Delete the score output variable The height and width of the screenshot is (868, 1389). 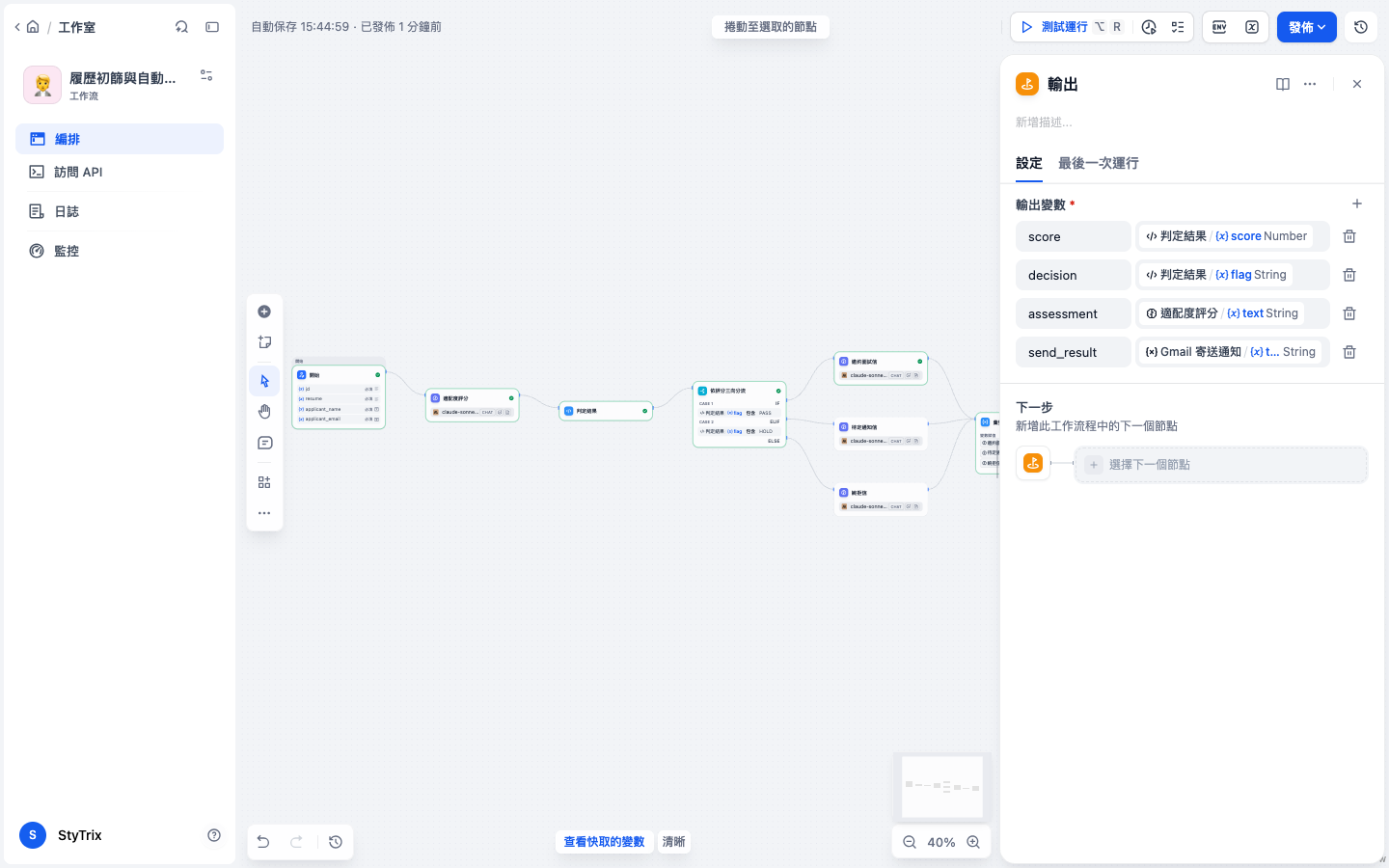[x=1349, y=236]
